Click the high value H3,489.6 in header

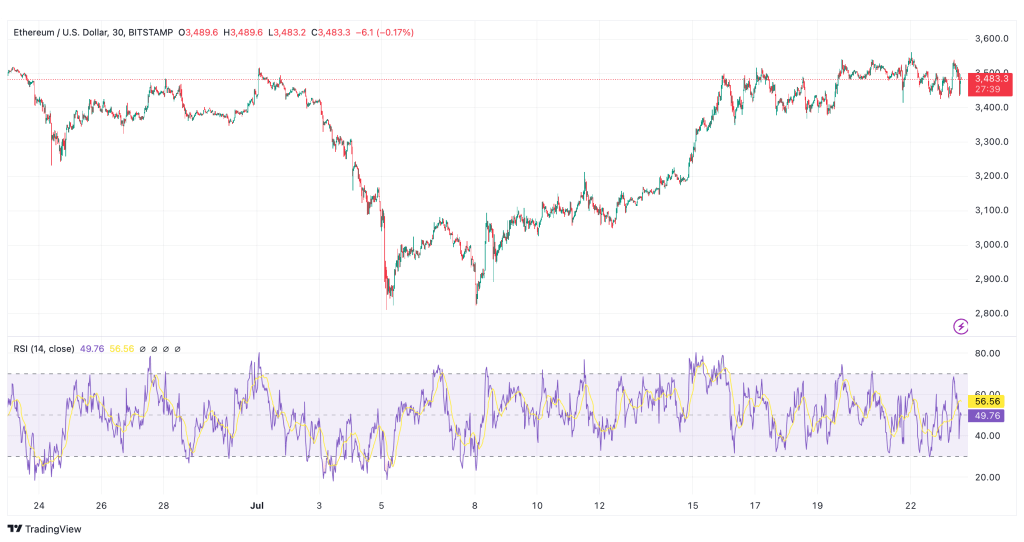(243, 32)
